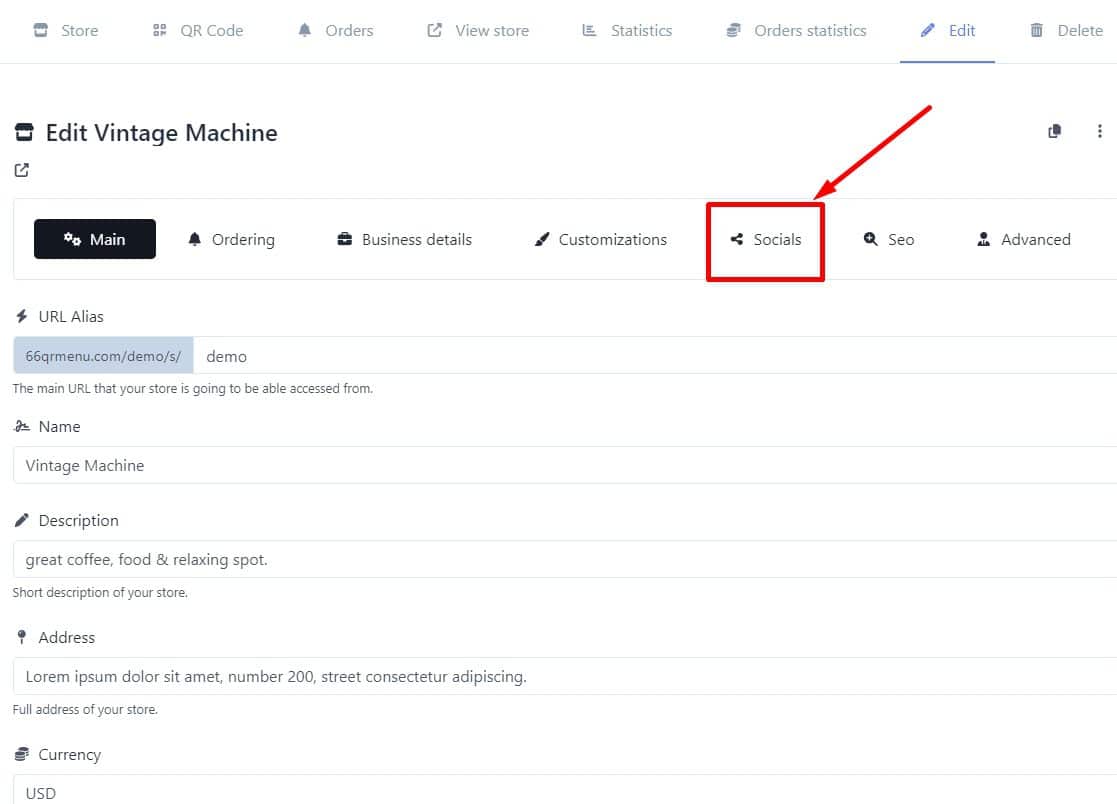This screenshot has width=1117, height=804.
Task: Go to the Orders tab
Action: point(335,31)
